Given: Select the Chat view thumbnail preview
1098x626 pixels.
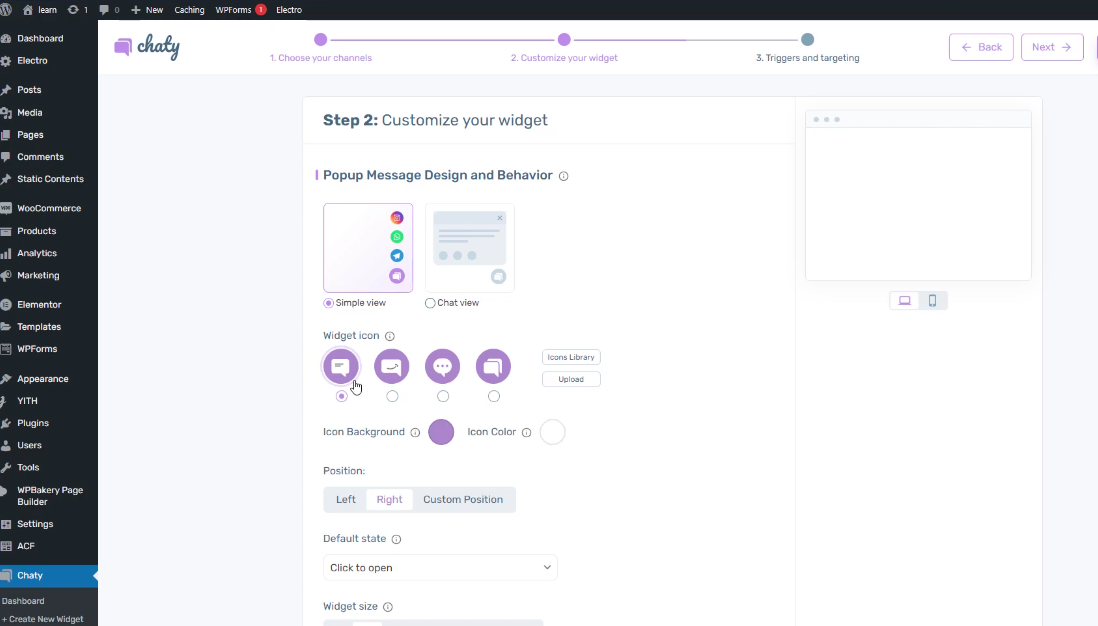Looking at the screenshot, I should (x=470, y=248).
